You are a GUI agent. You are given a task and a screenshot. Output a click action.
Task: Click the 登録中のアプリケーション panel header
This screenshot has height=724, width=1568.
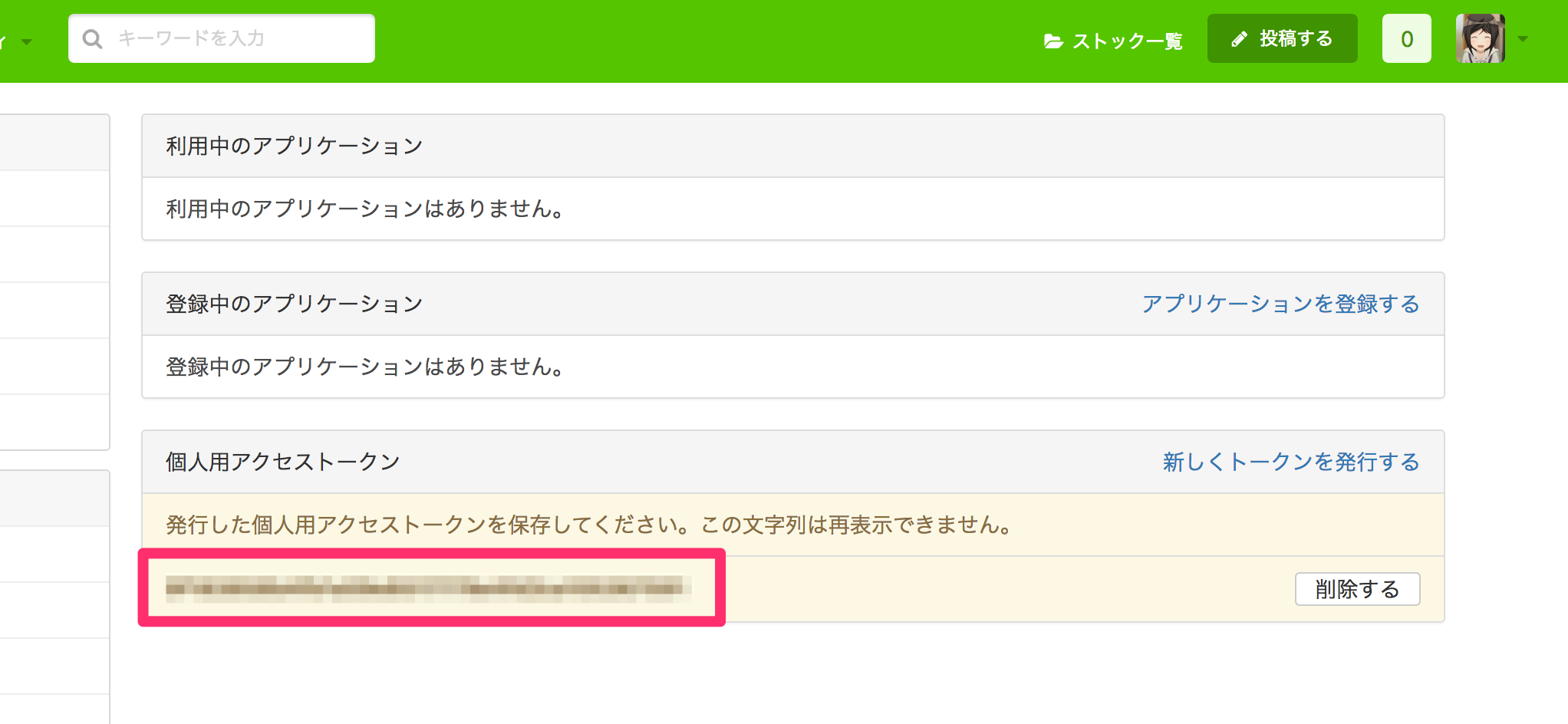pos(793,304)
